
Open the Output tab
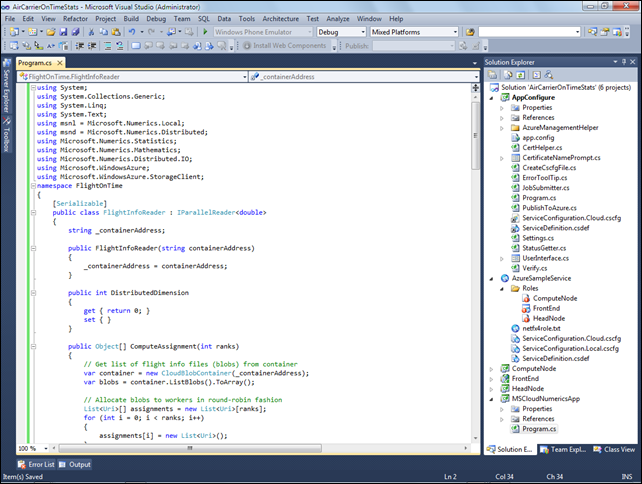coord(75,464)
